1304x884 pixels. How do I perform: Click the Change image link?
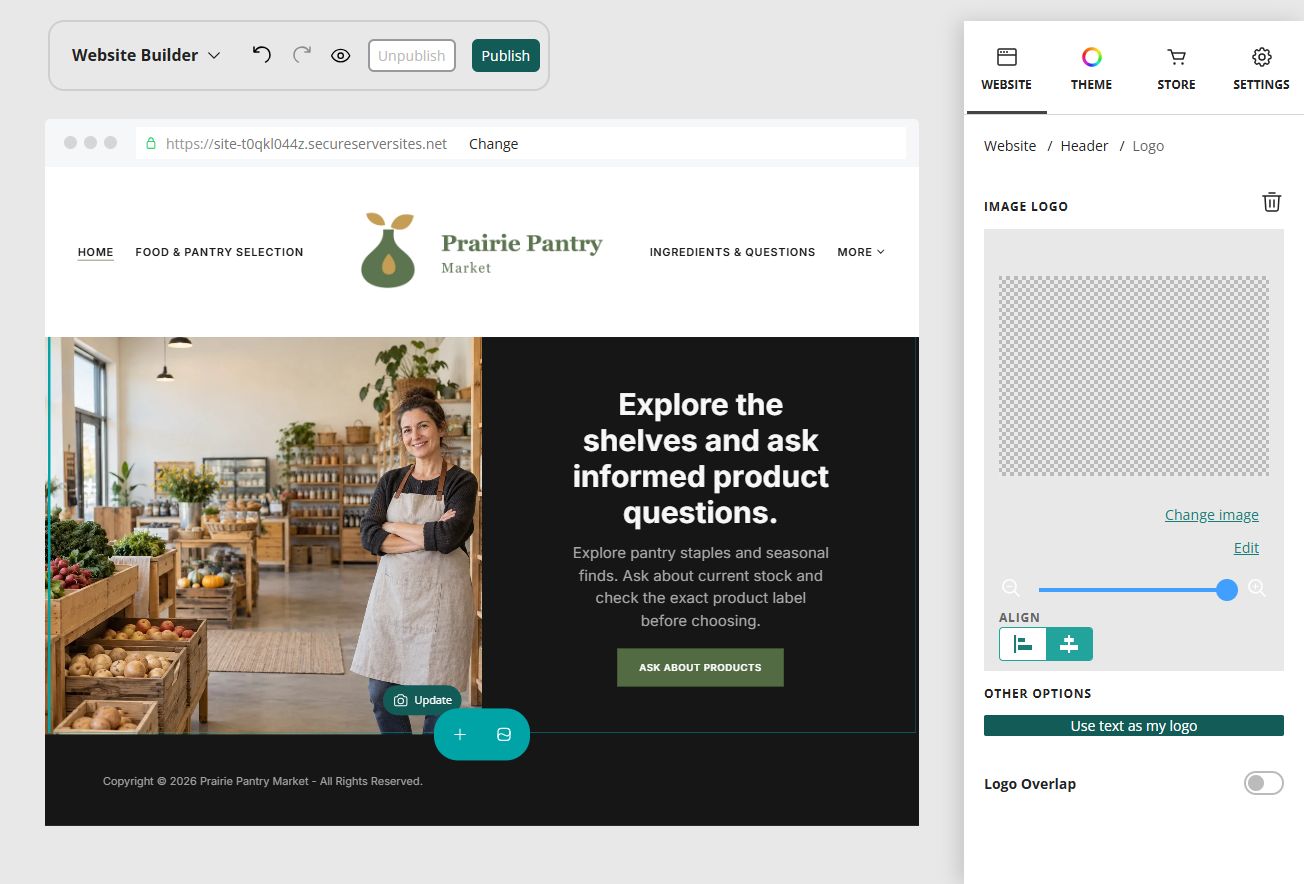point(1212,515)
